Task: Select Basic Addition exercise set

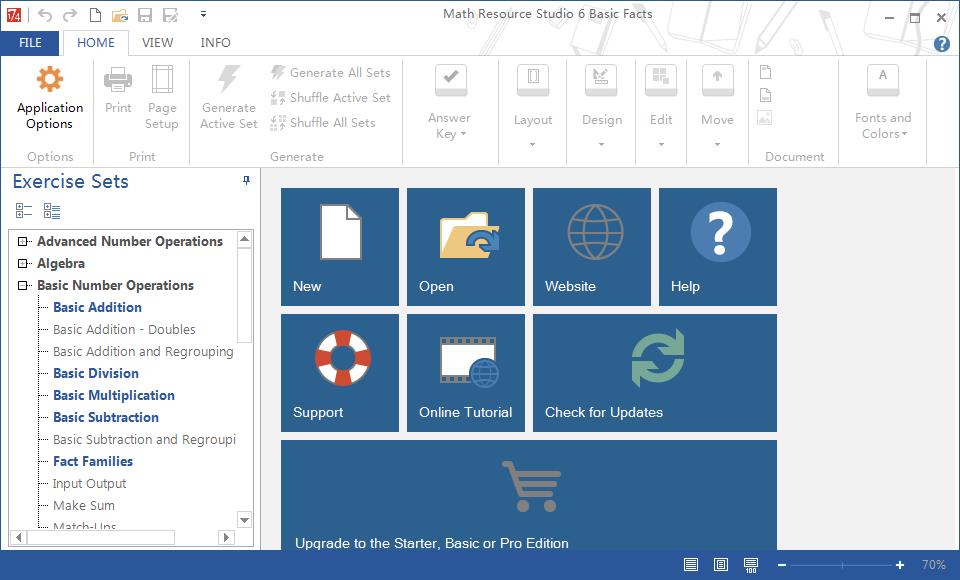Action: [97, 307]
